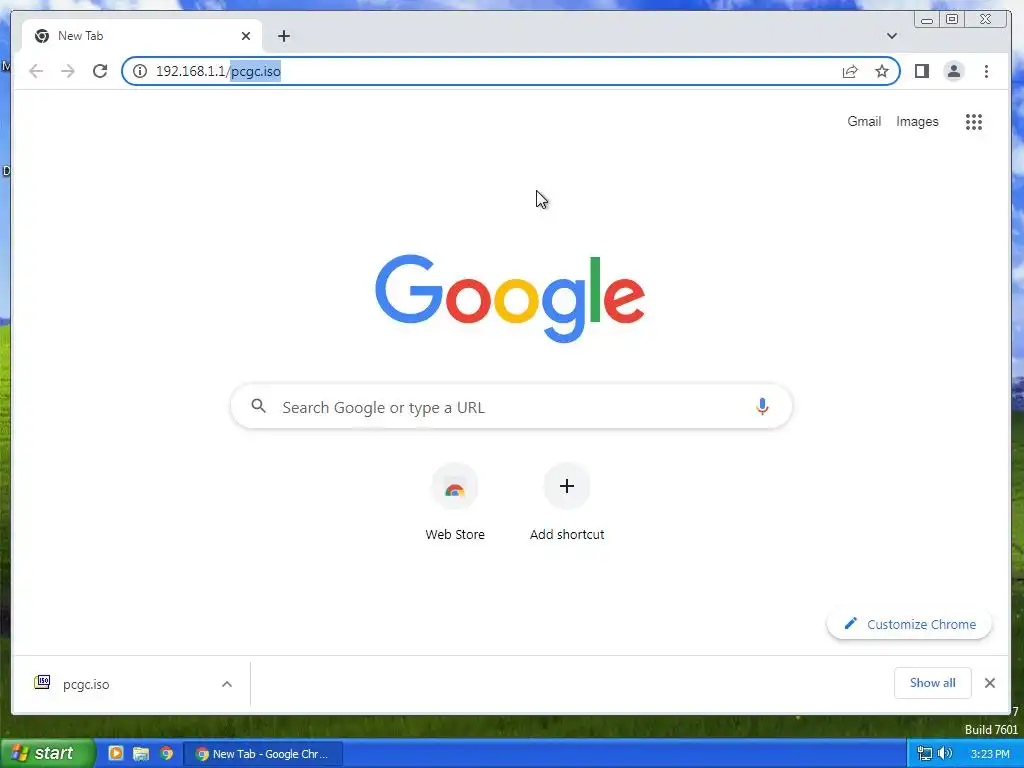Share this page icon in address bar
This screenshot has width=1024, height=768.
pyautogui.click(x=850, y=71)
